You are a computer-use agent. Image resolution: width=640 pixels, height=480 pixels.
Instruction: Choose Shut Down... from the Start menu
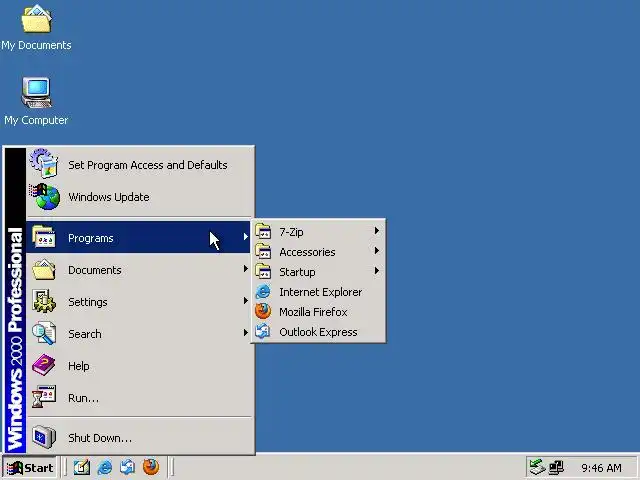tap(139, 438)
